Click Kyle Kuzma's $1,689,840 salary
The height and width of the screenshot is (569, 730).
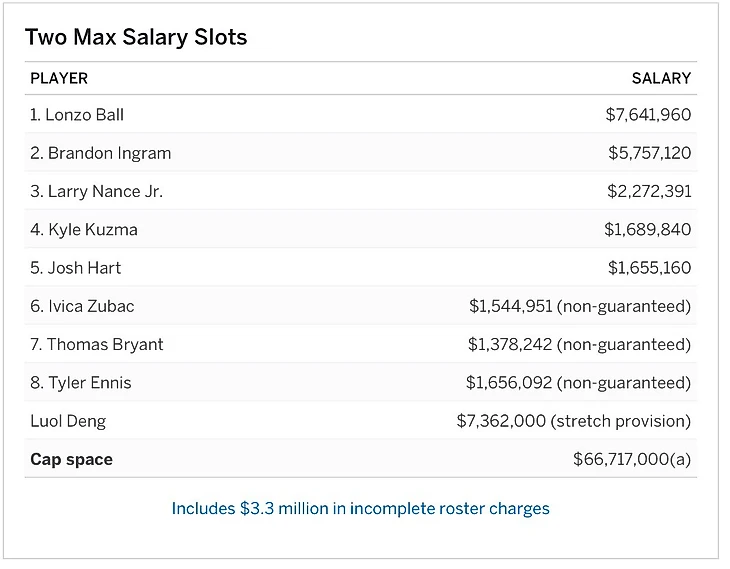coord(647,229)
